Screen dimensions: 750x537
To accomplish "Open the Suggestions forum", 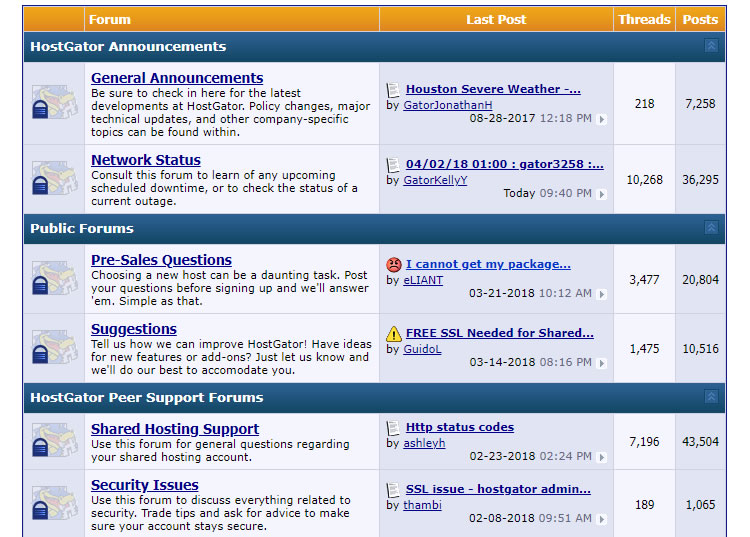I will coord(134,329).
